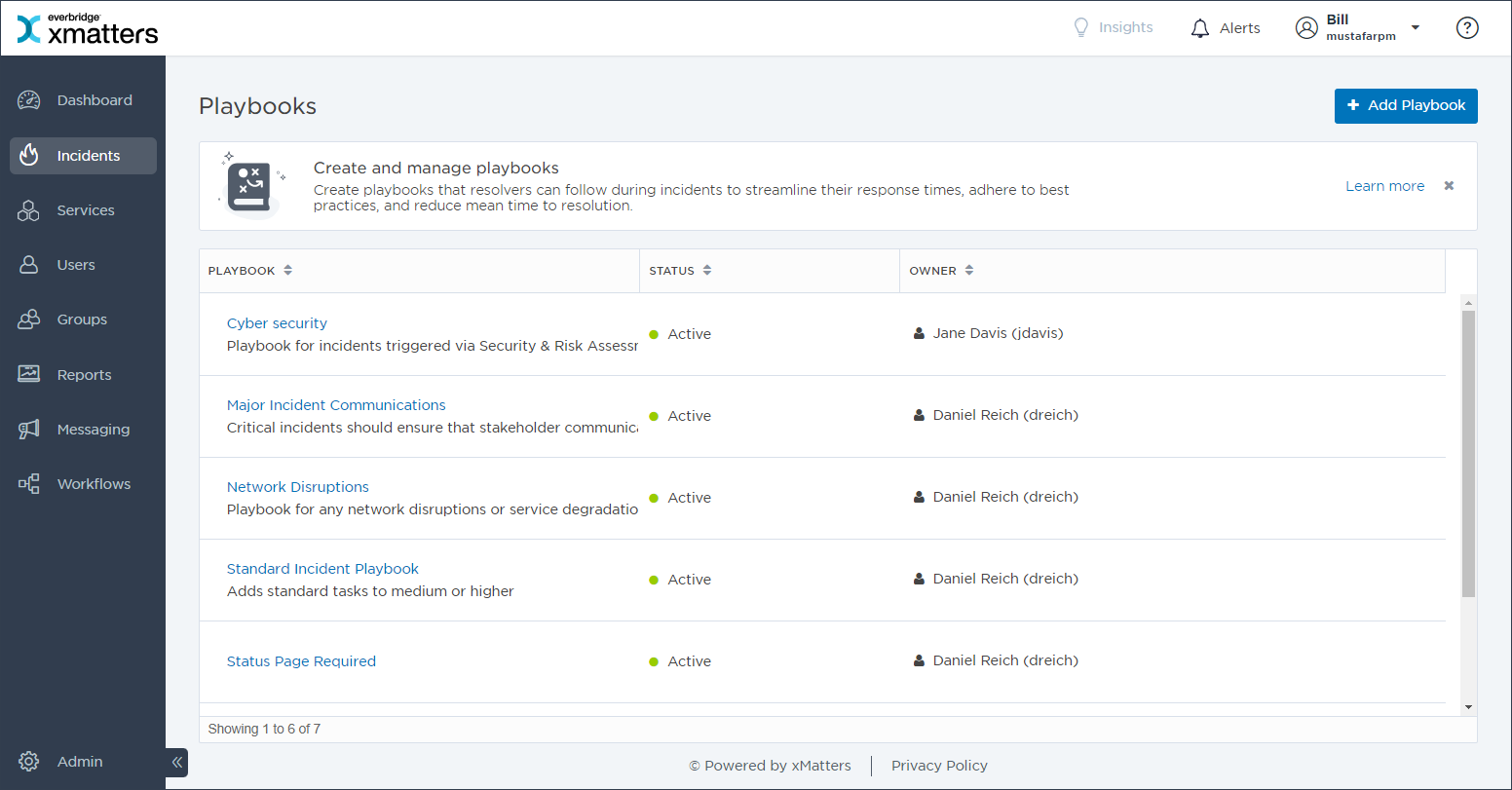Image resolution: width=1512 pixels, height=790 pixels.
Task: Follow the Learn more link
Action: (1384, 186)
